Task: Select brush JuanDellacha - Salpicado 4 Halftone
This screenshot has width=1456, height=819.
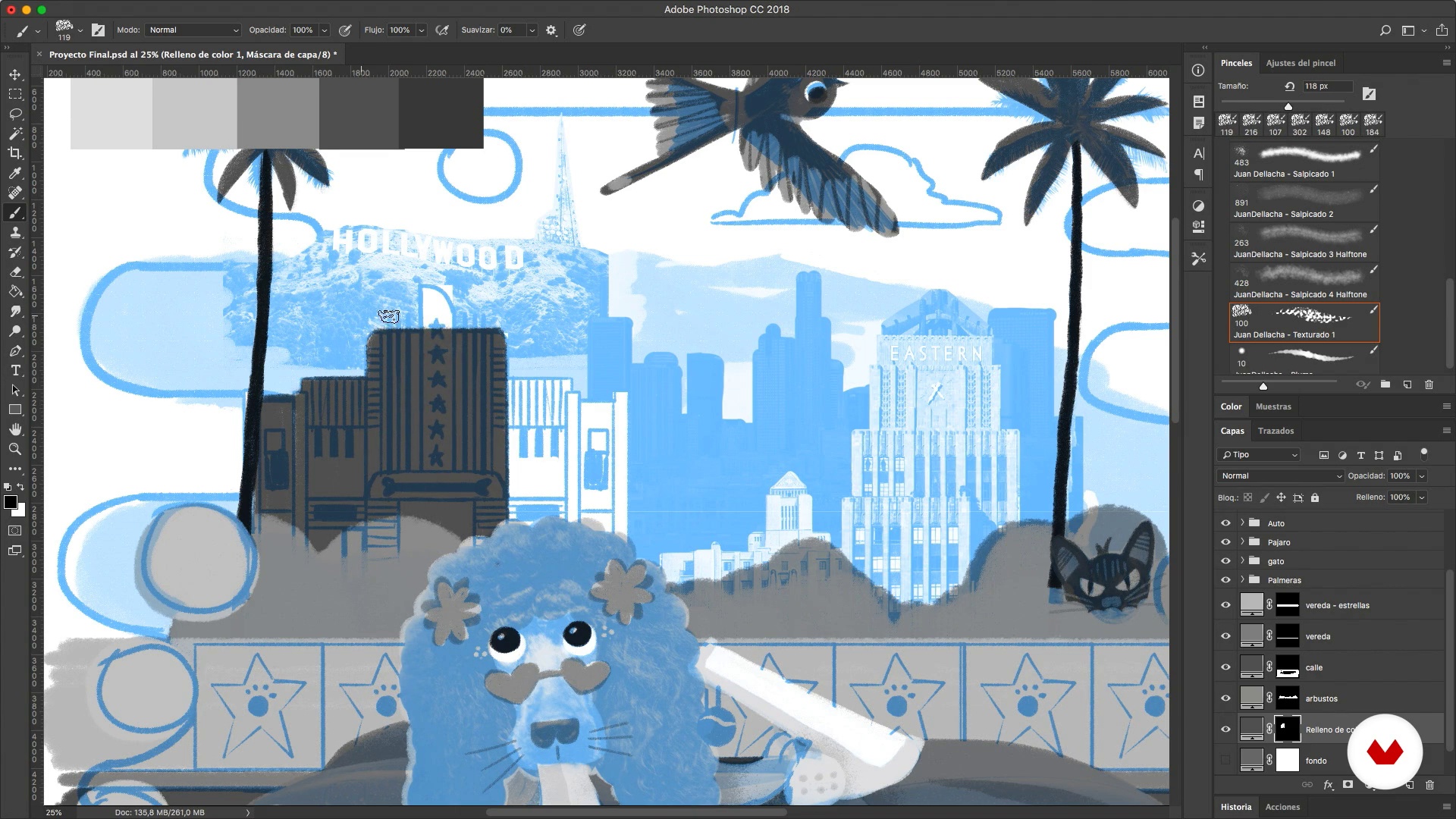Action: point(1304,283)
